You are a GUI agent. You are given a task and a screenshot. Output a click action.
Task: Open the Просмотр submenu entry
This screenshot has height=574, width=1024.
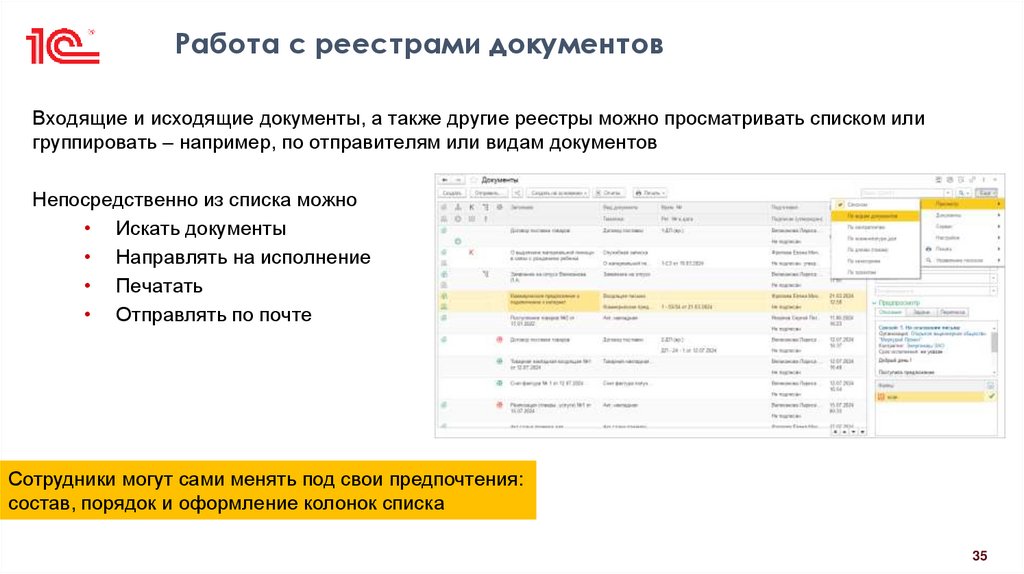click(963, 204)
